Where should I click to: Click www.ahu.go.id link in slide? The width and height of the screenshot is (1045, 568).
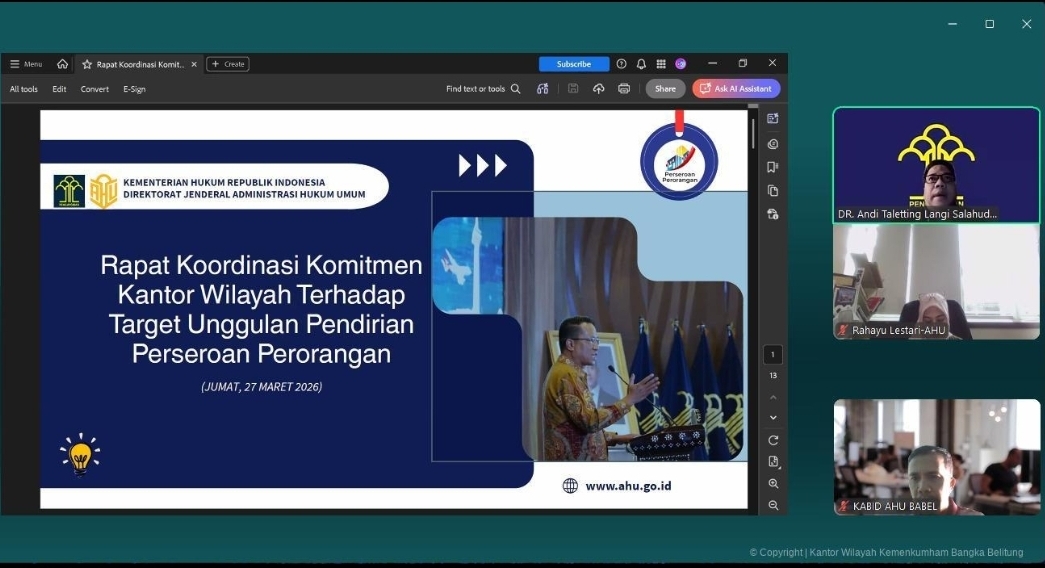pos(628,486)
